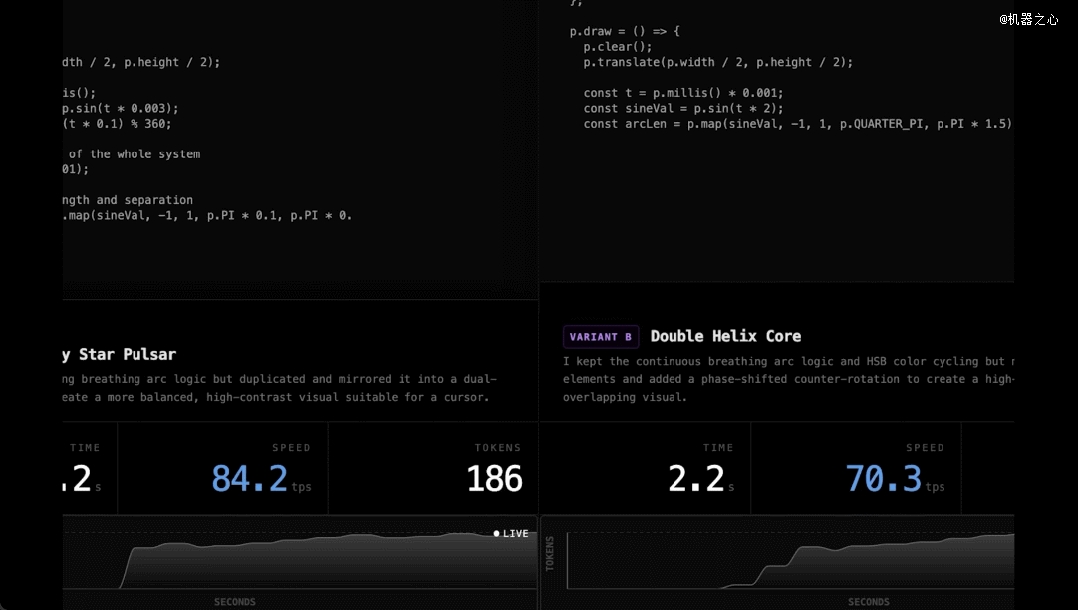The width and height of the screenshot is (1078, 610).
Task: Click the vertical TOKENS axis label
Action: coord(550,553)
